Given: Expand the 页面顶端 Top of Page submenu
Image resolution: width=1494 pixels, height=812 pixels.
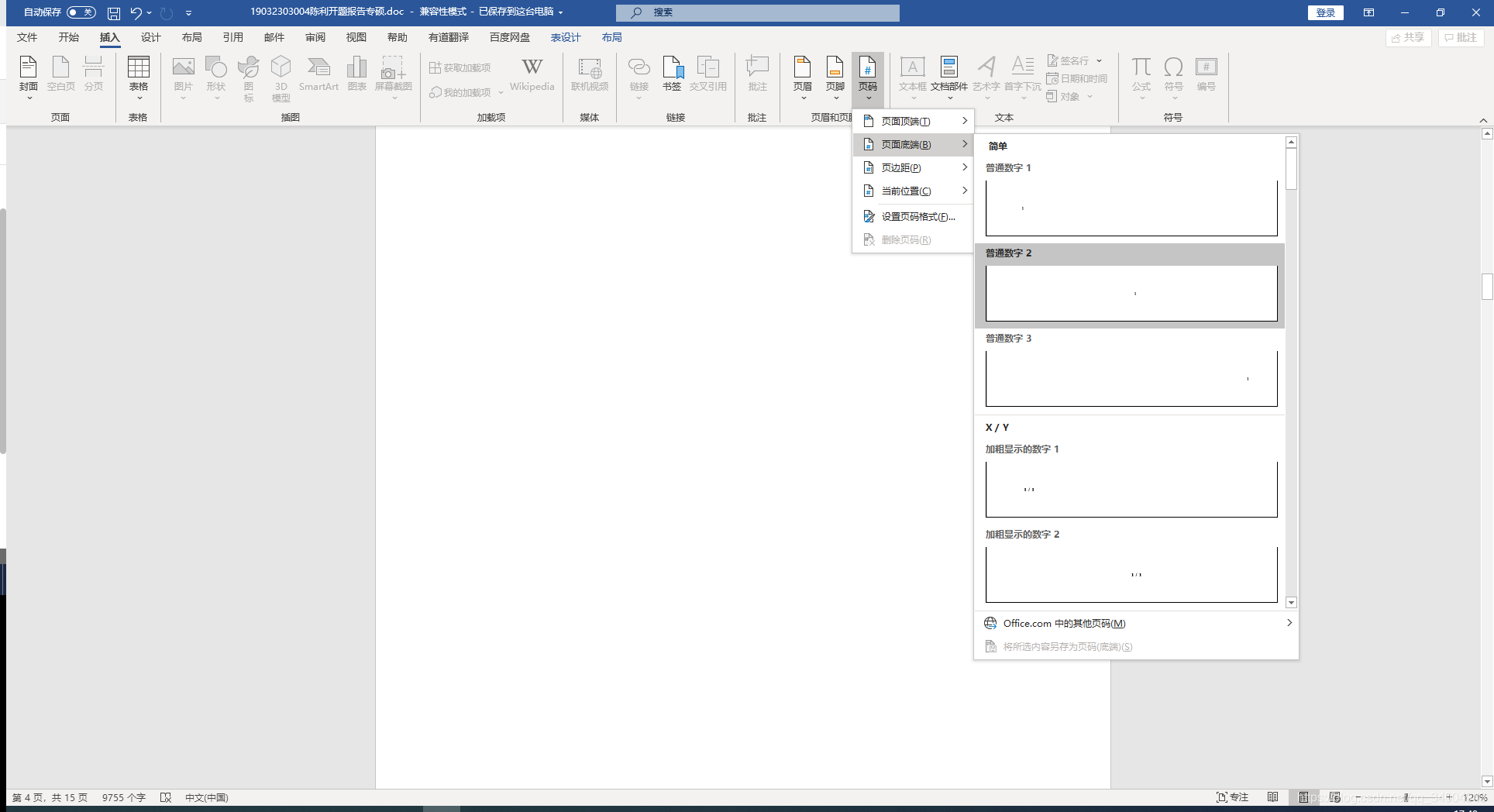Looking at the screenshot, I should pyautogui.click(x=913, y=121).
